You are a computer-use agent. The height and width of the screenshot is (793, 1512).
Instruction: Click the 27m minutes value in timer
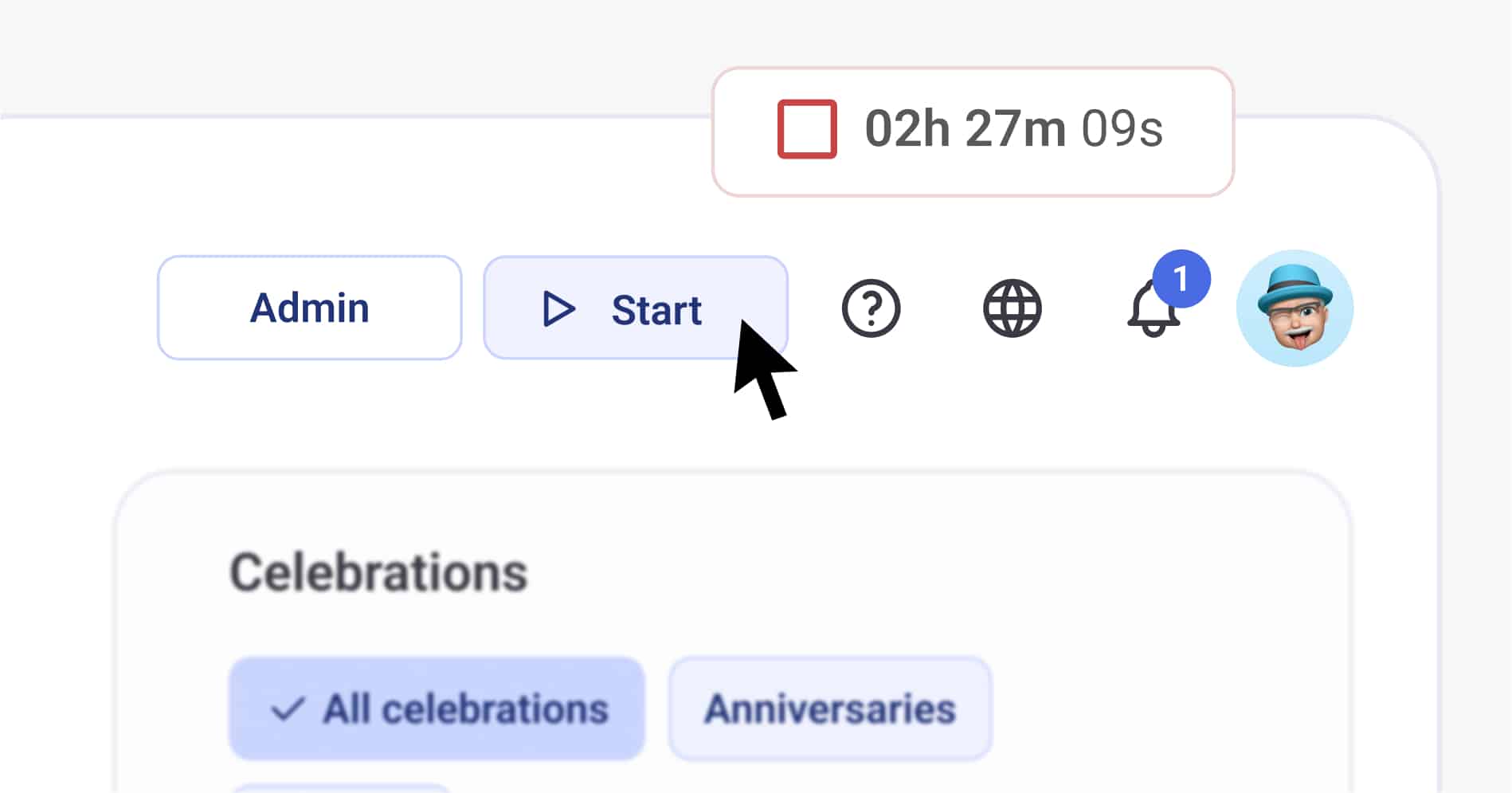pyautogui.click(x=1016, y=128)
